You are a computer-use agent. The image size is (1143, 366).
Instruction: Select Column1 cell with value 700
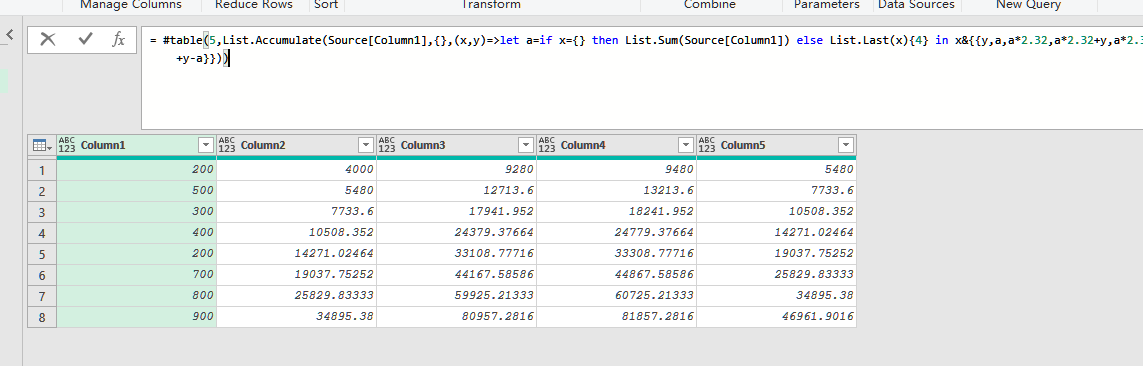click(136, 276)
